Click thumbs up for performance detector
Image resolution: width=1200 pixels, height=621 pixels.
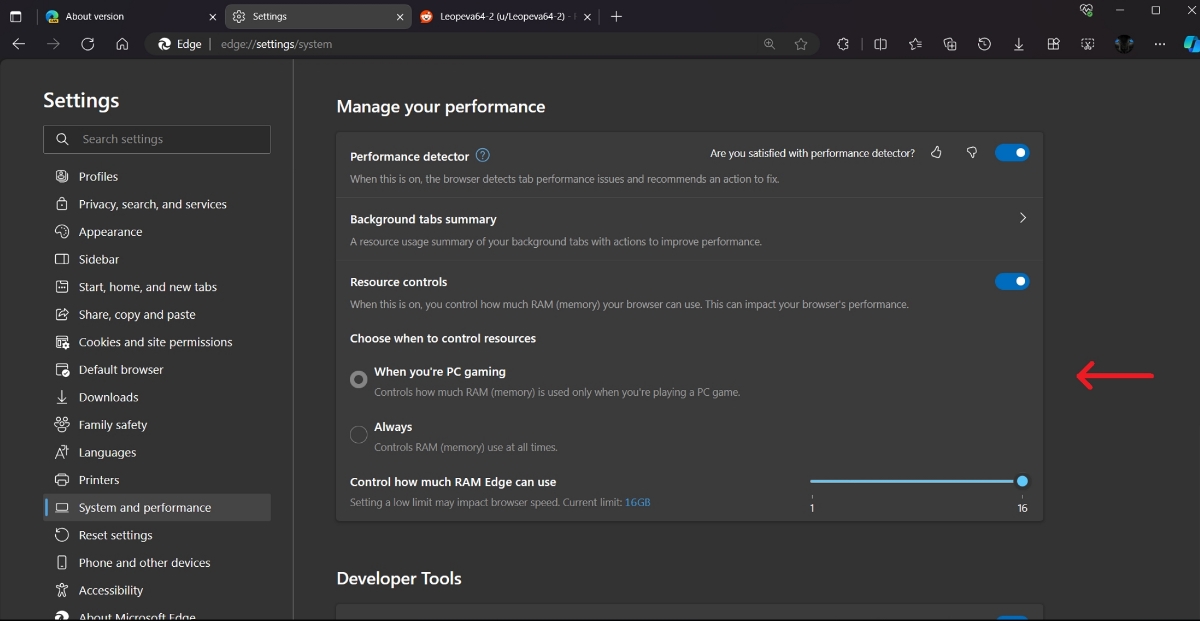(x=936, y=153)
